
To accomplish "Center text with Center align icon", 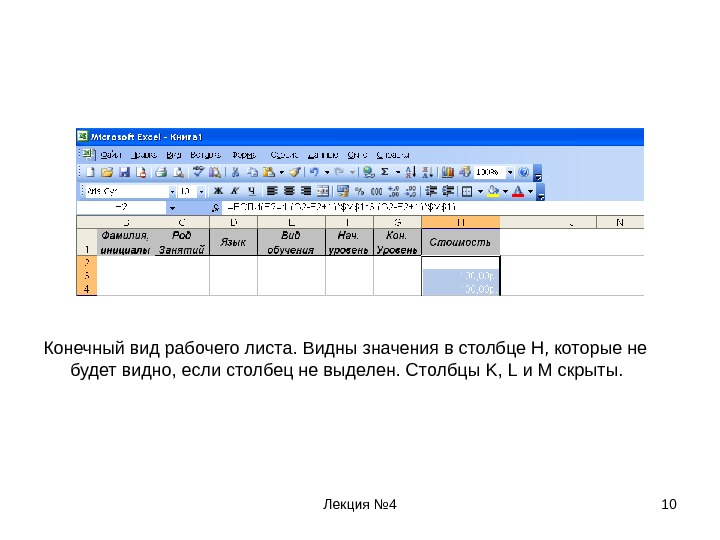I will tap(289, 191).
